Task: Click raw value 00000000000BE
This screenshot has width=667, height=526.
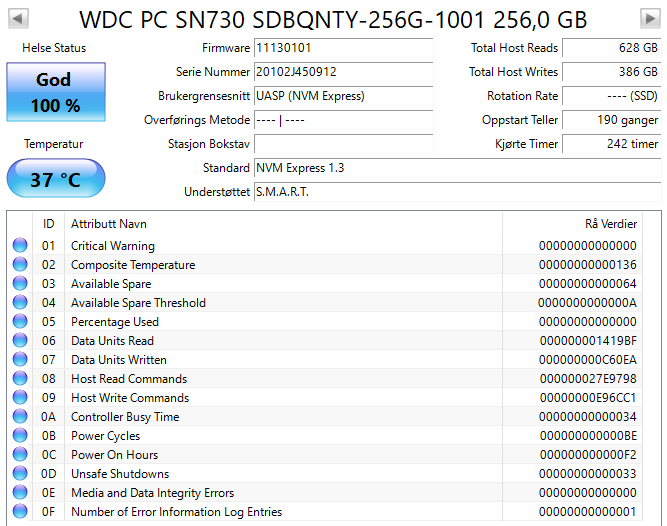Action: coord(588,436)
